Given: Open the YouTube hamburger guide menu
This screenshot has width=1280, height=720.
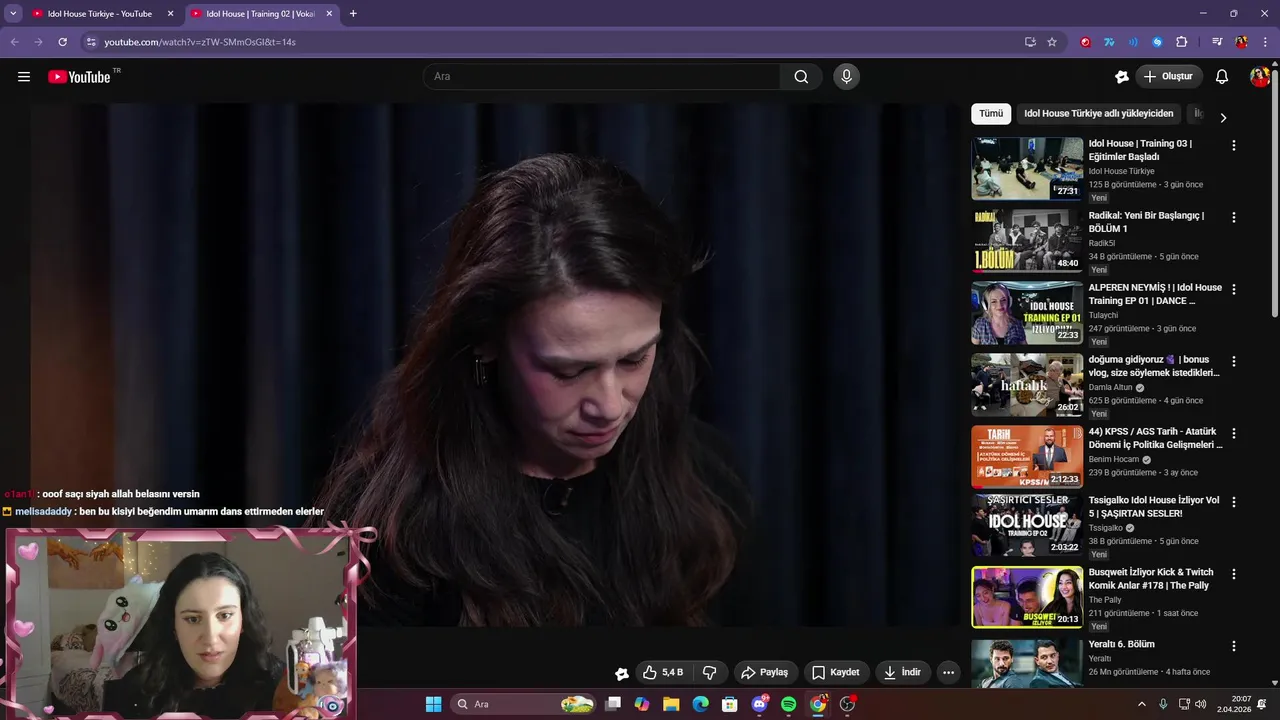Looking at the screenshot, I should pos(24,77).
